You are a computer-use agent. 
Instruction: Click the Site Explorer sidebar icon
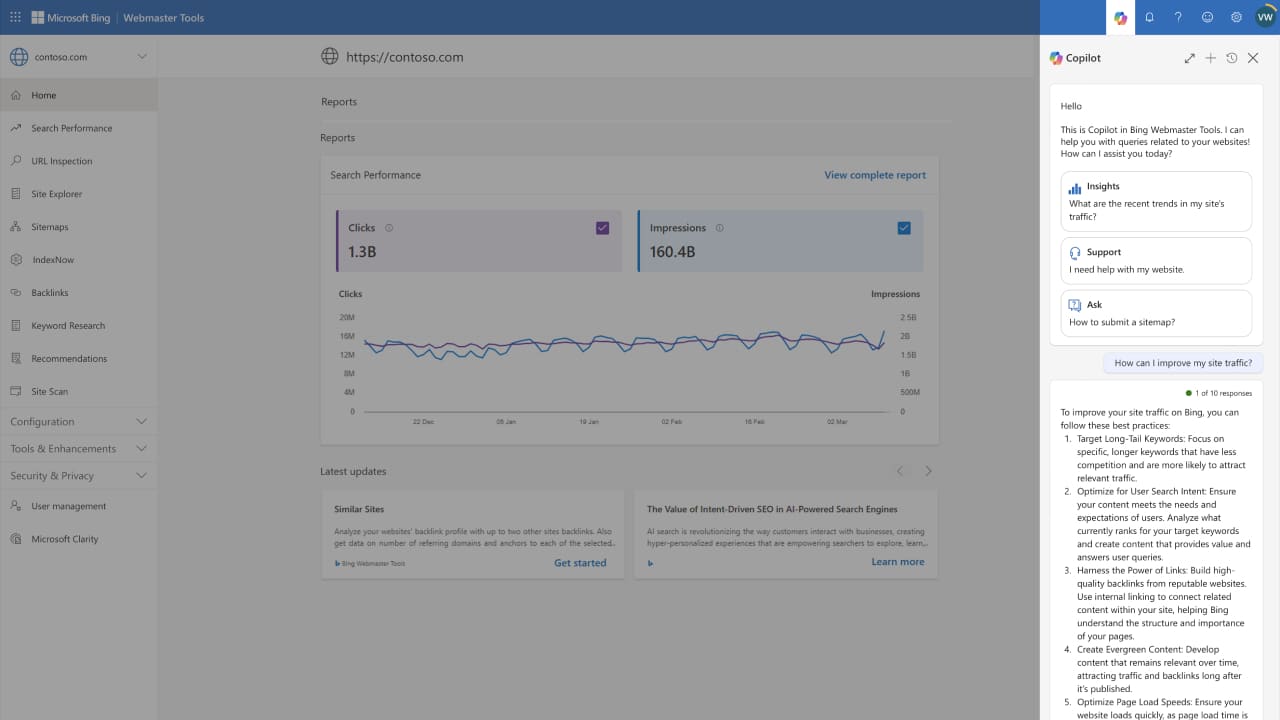pyautogui.click(x=16, y=194)
